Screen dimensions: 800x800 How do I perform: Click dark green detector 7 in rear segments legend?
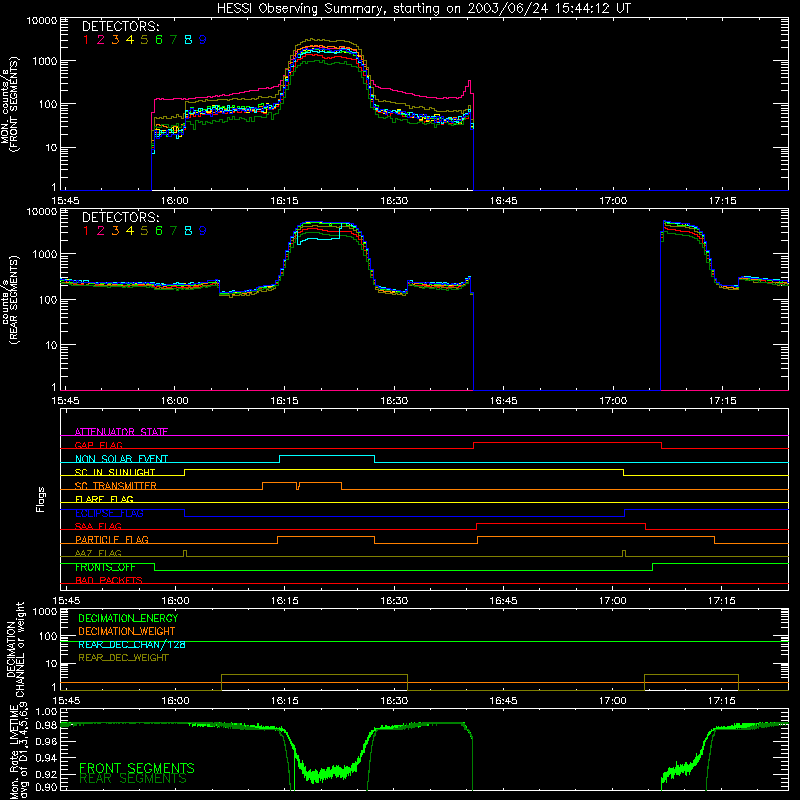tap(173, 231)
